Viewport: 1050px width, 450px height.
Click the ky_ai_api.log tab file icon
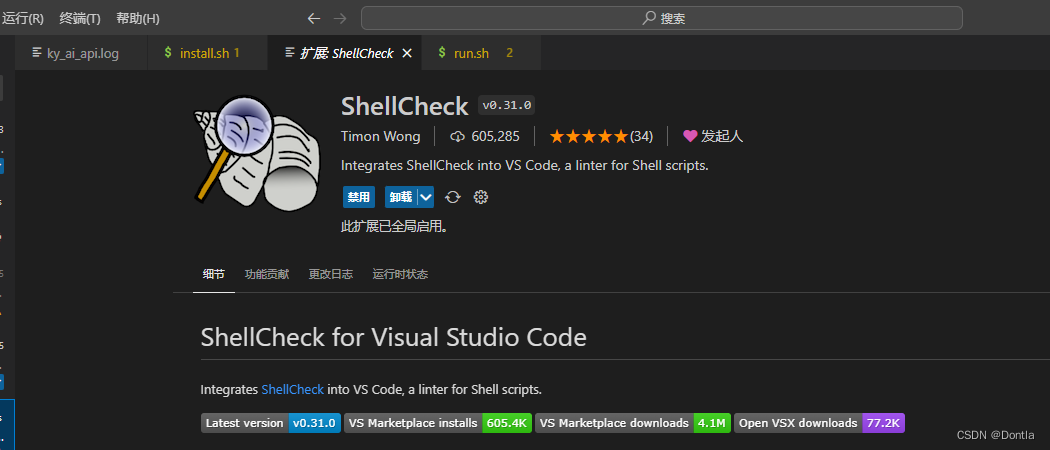click(37, 53)
